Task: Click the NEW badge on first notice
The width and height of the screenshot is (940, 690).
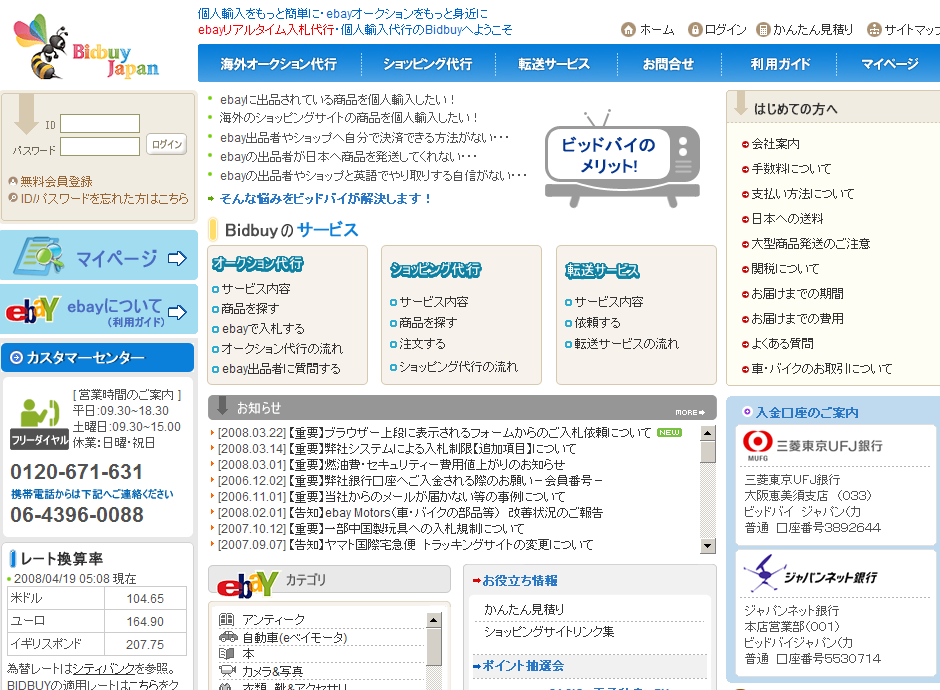Action: click(669, 432)
